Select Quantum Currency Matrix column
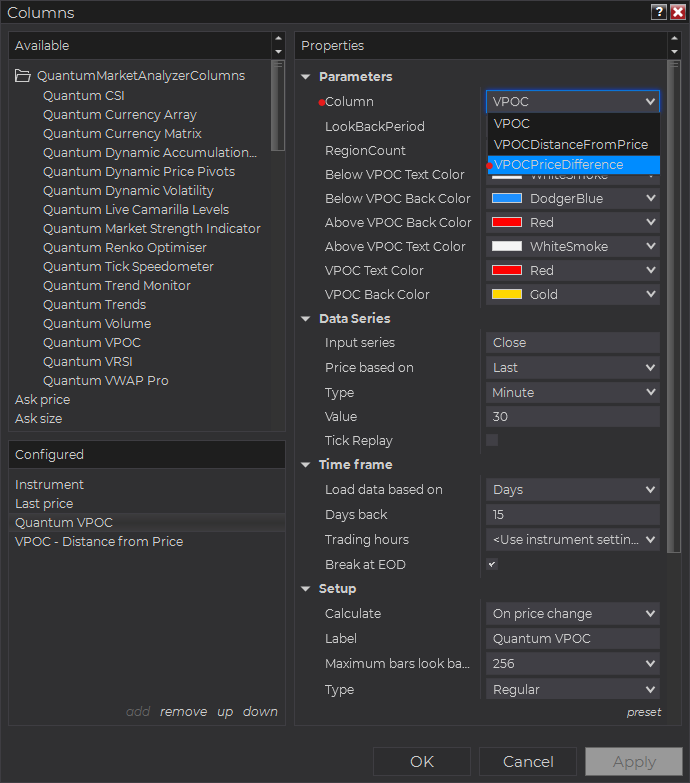 [x=122, y=134]
